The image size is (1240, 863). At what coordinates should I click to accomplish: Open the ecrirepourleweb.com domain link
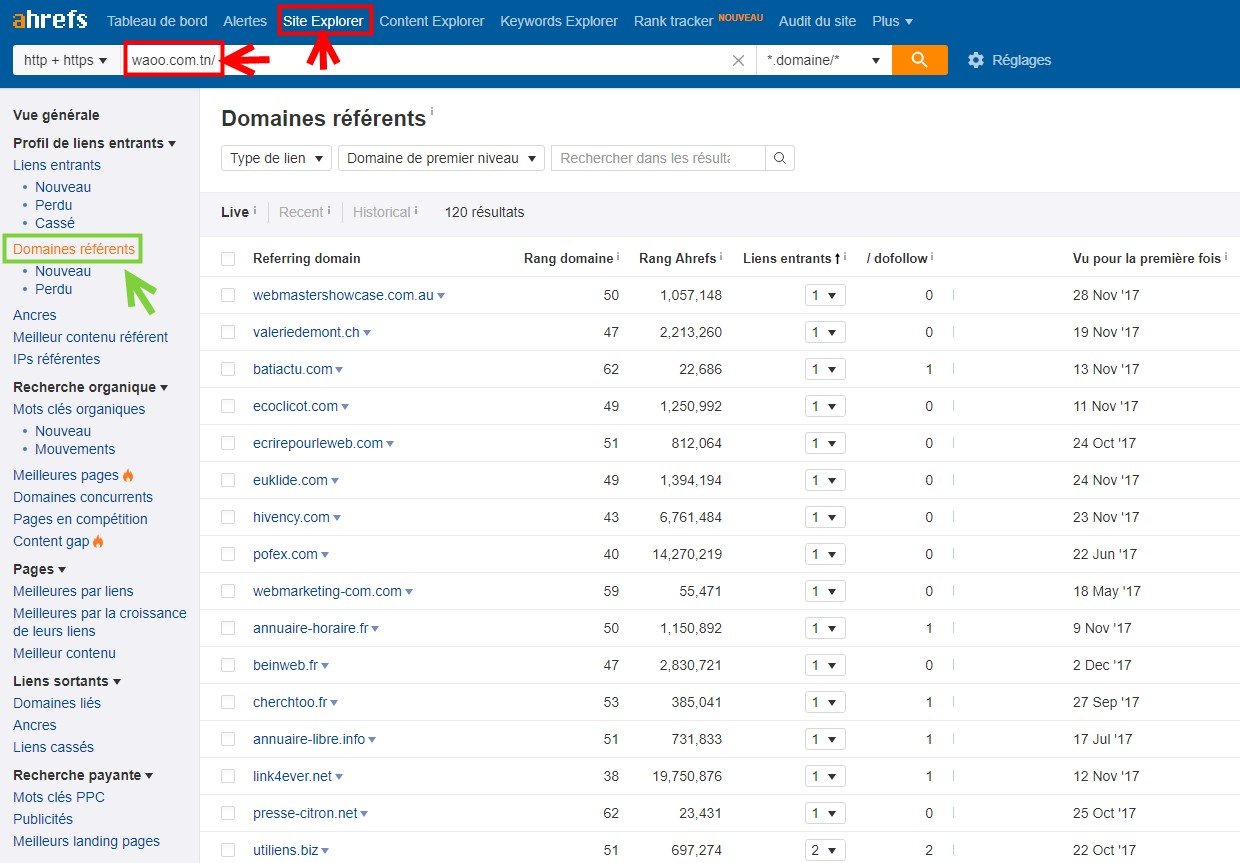[318, 443]
